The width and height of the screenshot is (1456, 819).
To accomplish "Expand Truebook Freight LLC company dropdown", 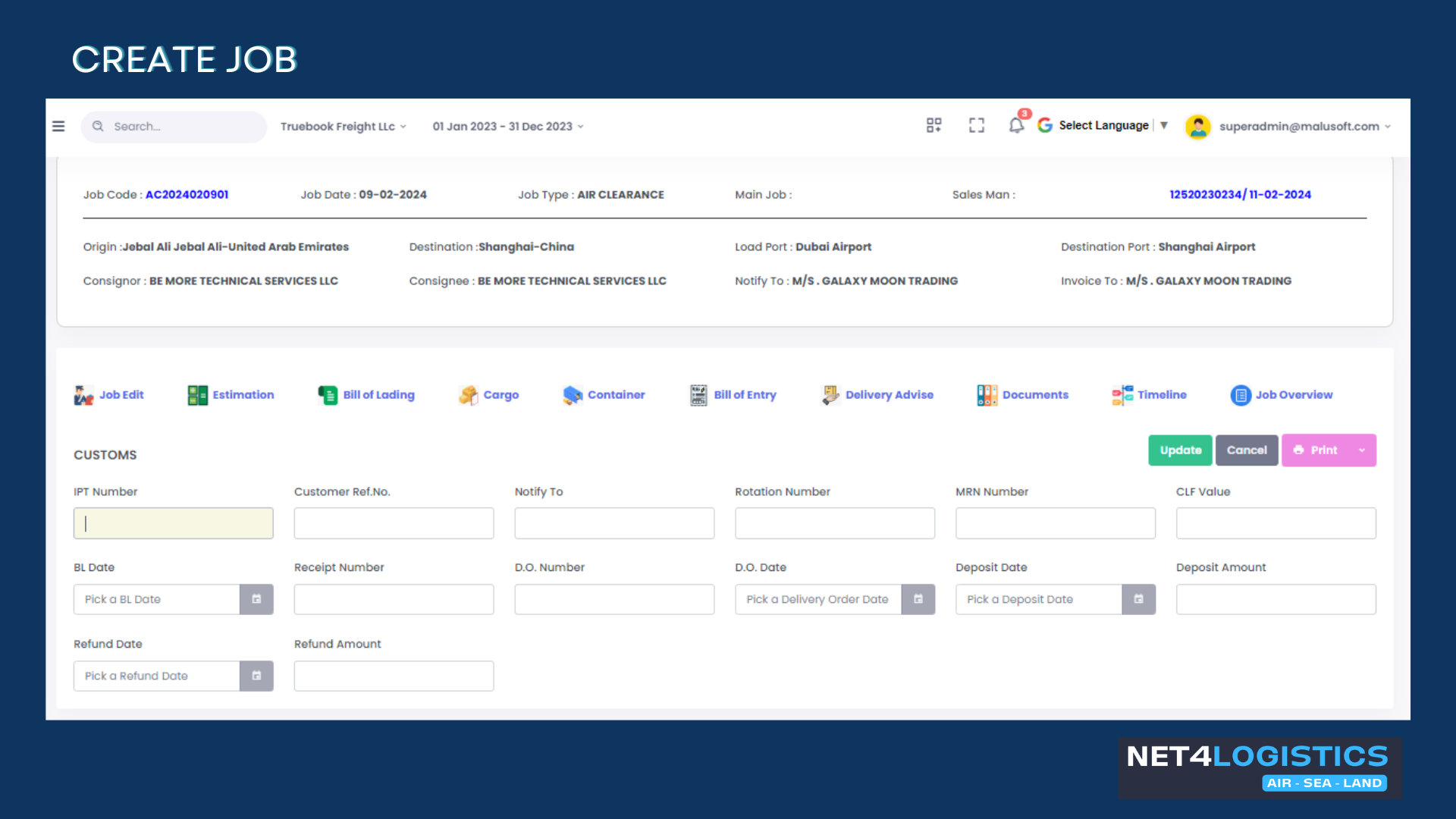I will (x=344, y=127).
